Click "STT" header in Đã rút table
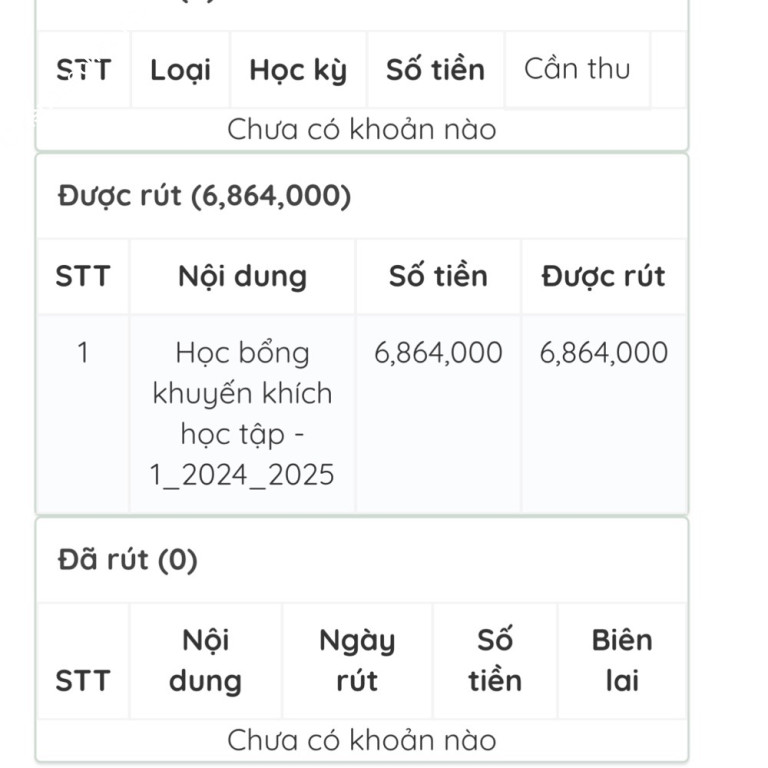 click(x=83, y=681)
